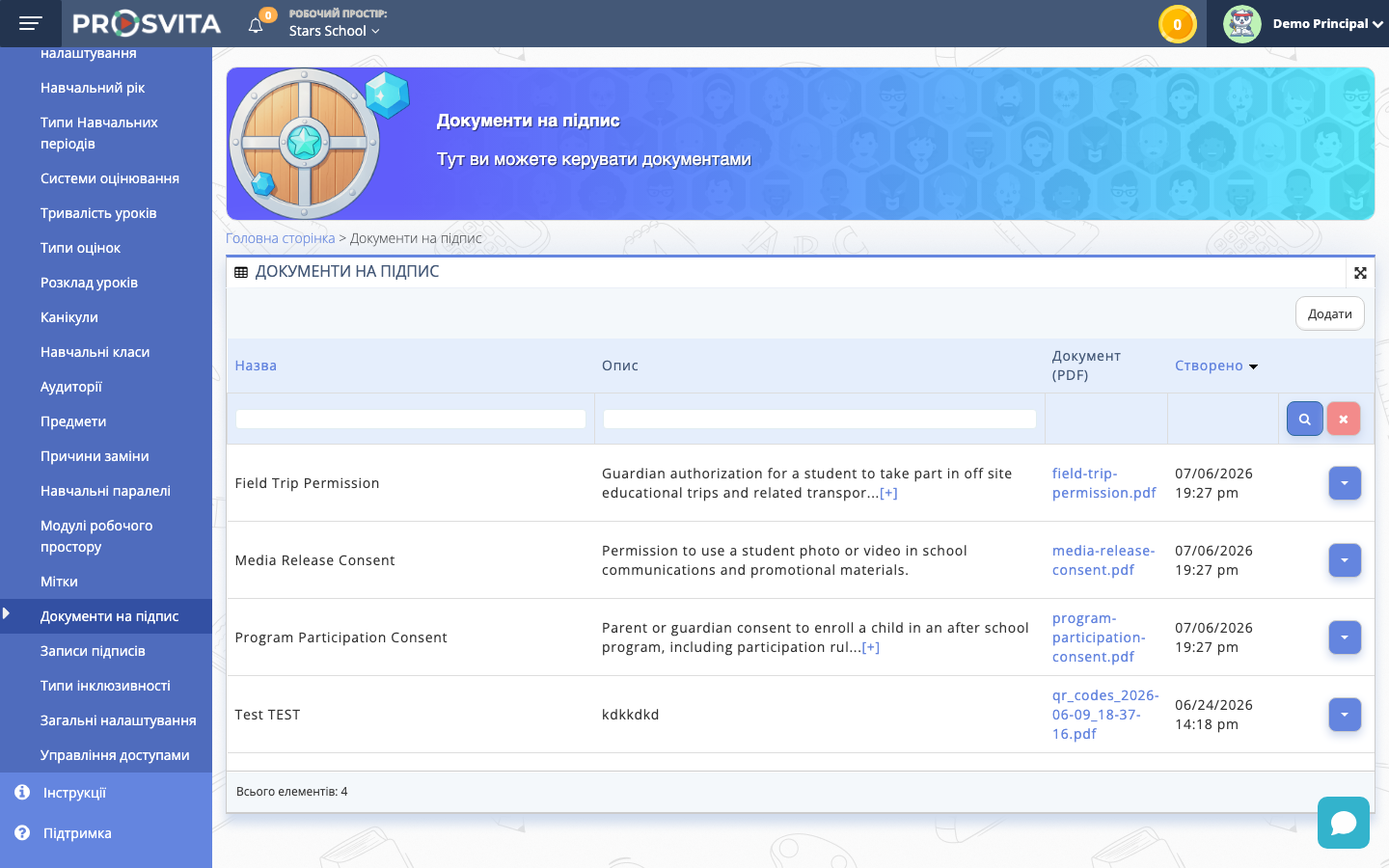Click the Demo Principal avatar image
This screenshot has width=1389, height=868.
[1242, 24]
